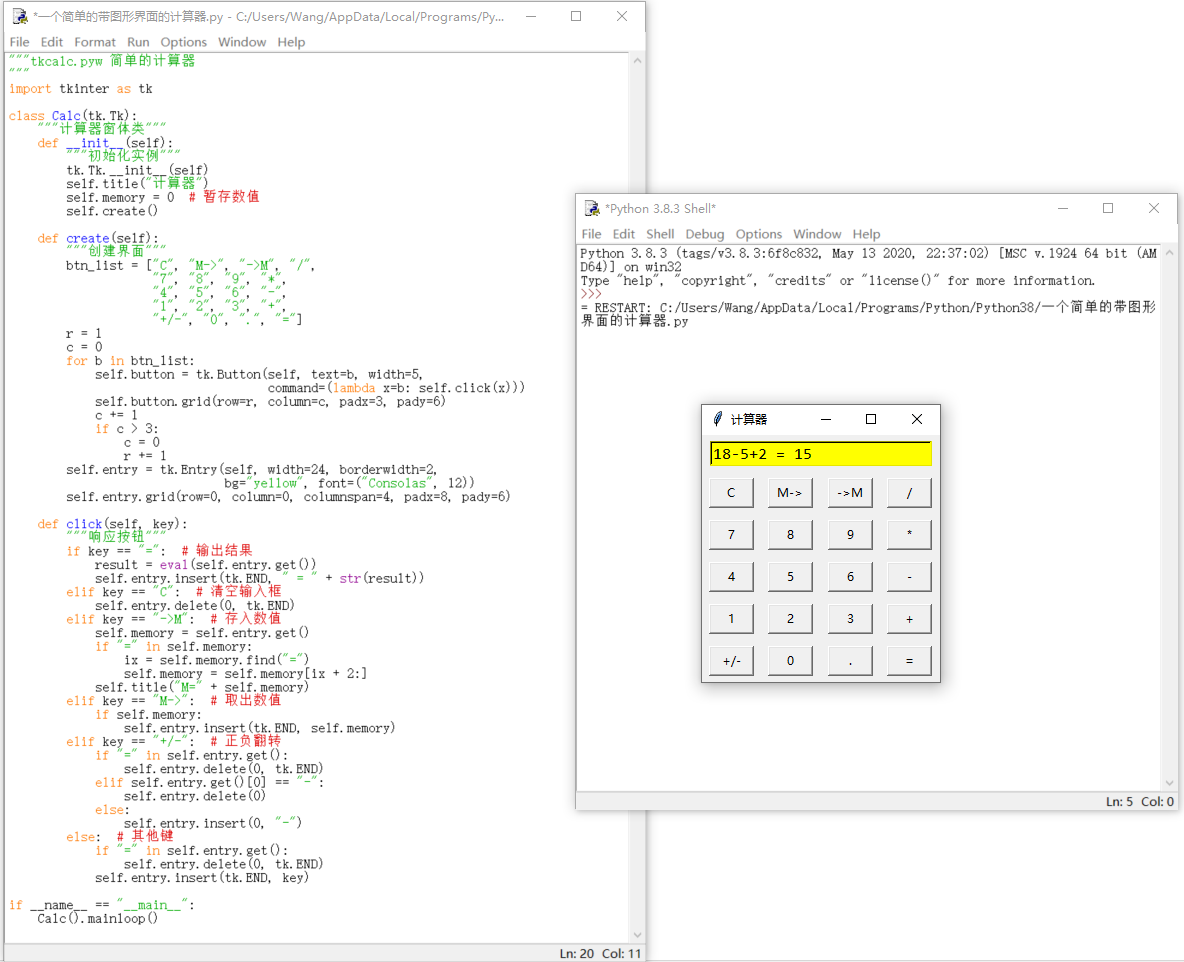Close the 计算器 calculator window

pyautogui.click(x=917, y=419)
